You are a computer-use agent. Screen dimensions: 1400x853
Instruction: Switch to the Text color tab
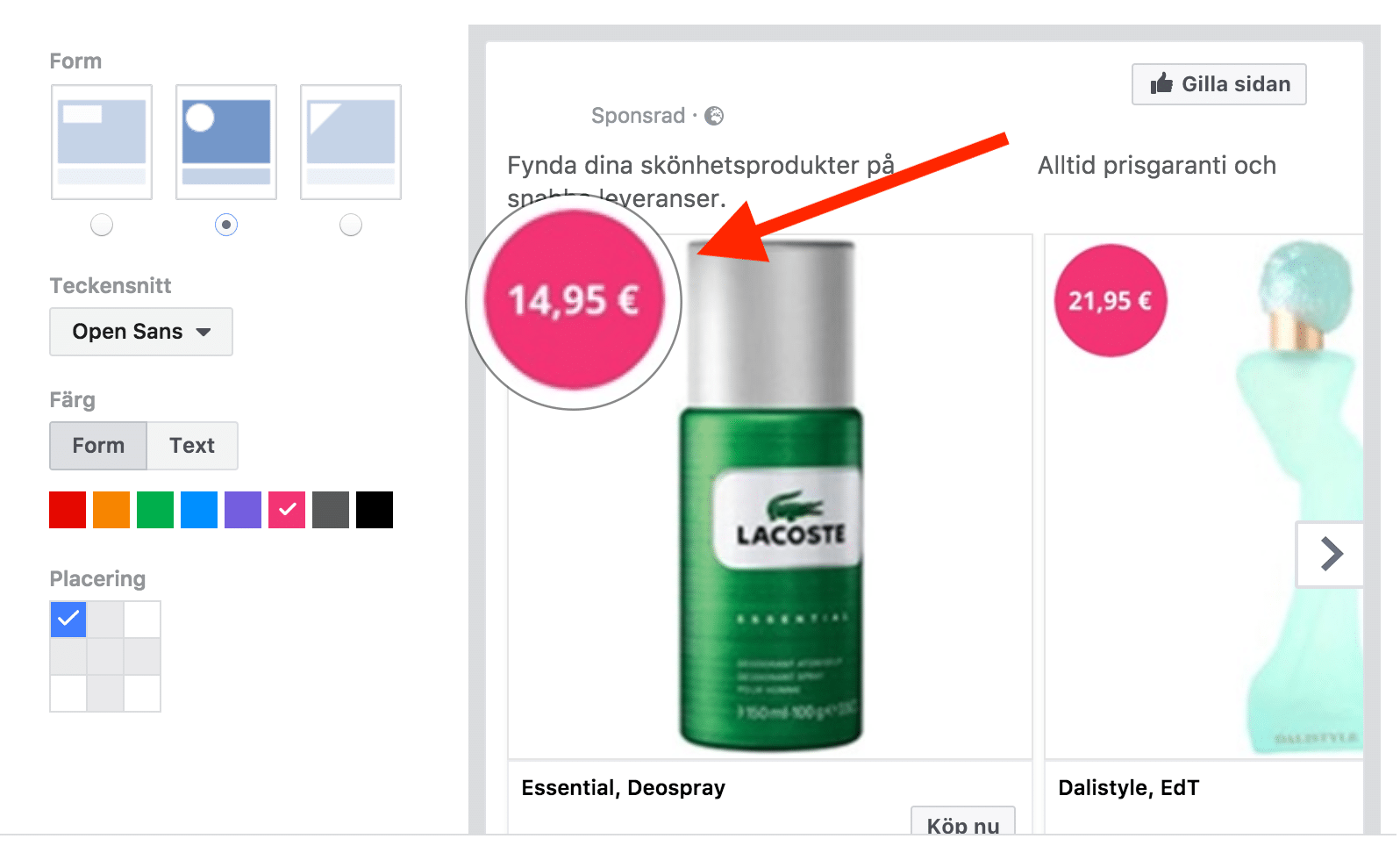point(192,446)
